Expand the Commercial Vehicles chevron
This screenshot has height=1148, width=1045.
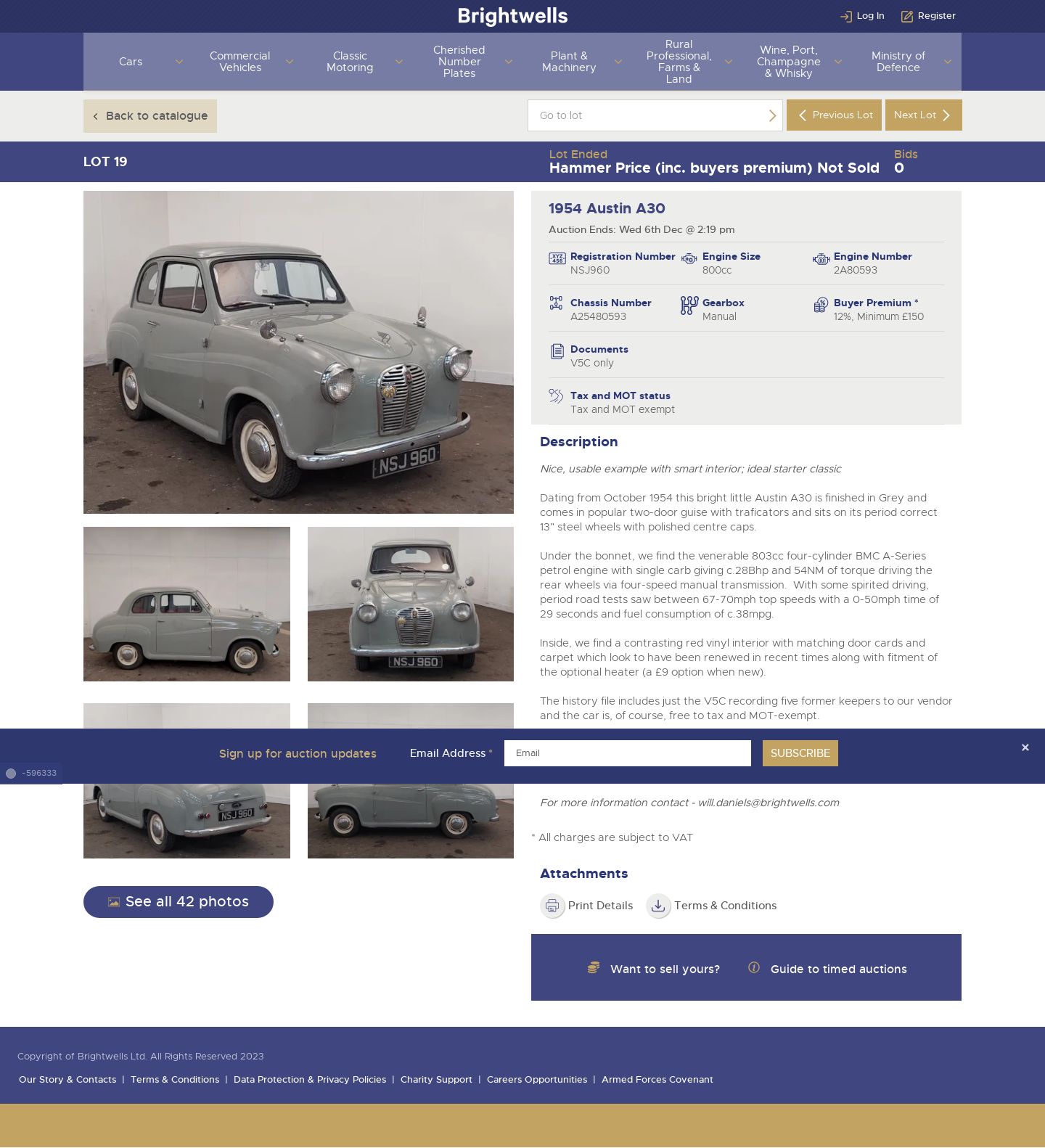point(290,62)
